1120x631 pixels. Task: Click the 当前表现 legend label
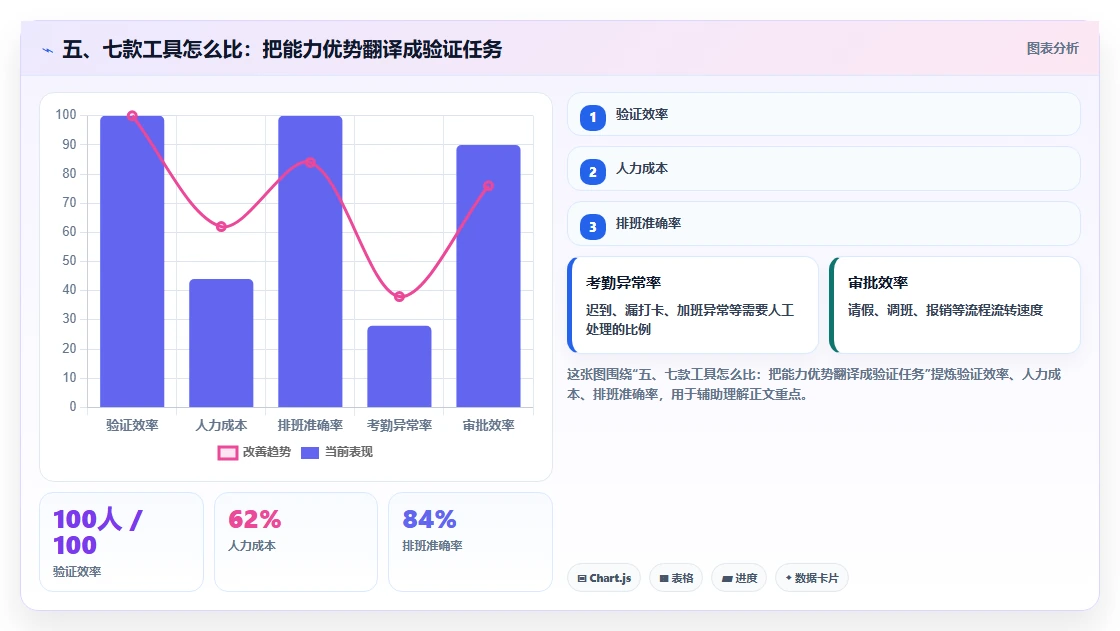(x=349, y=452)
